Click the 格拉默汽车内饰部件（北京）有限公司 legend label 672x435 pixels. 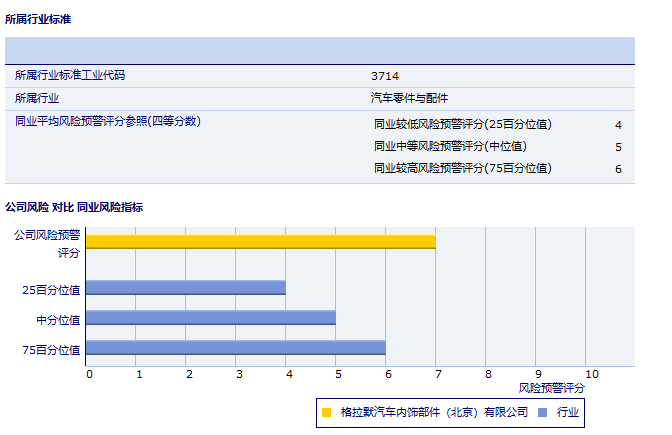click(x=433, y=412)
